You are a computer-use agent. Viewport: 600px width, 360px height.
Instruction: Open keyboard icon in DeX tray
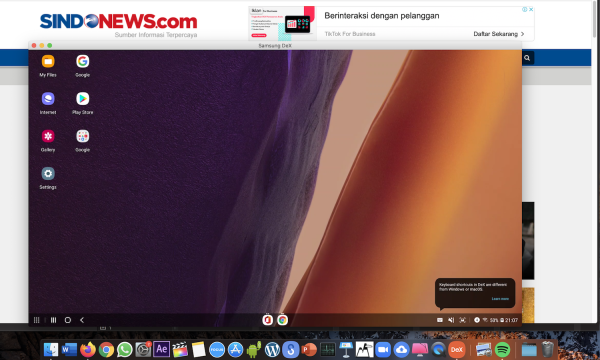click(x=440, y=320)
